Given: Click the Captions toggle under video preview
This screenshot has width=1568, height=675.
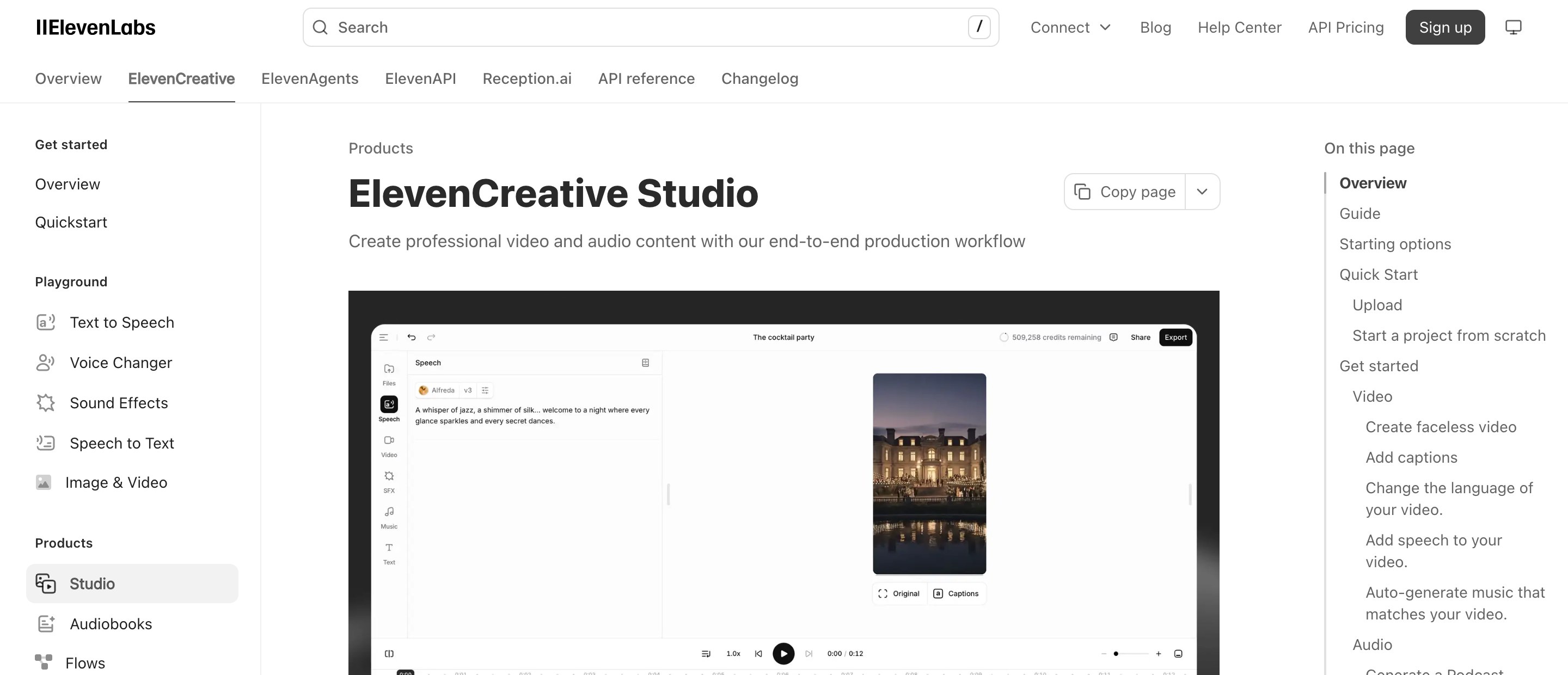Looking at the screenshot, I should point(956,593).
